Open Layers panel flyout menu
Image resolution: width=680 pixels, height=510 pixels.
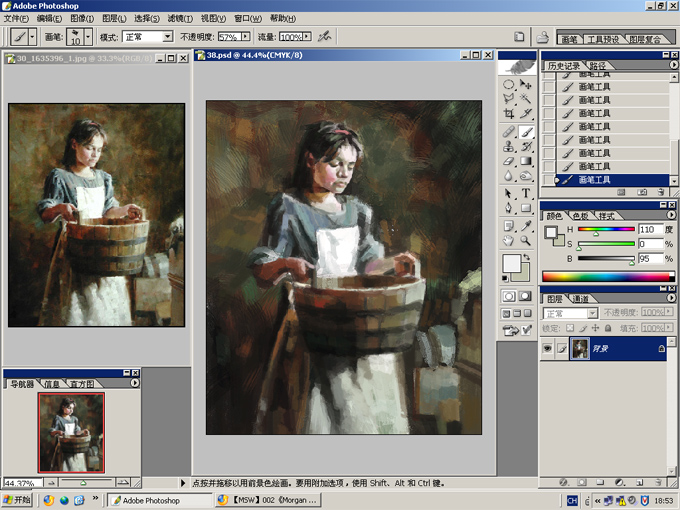[671, 298]
